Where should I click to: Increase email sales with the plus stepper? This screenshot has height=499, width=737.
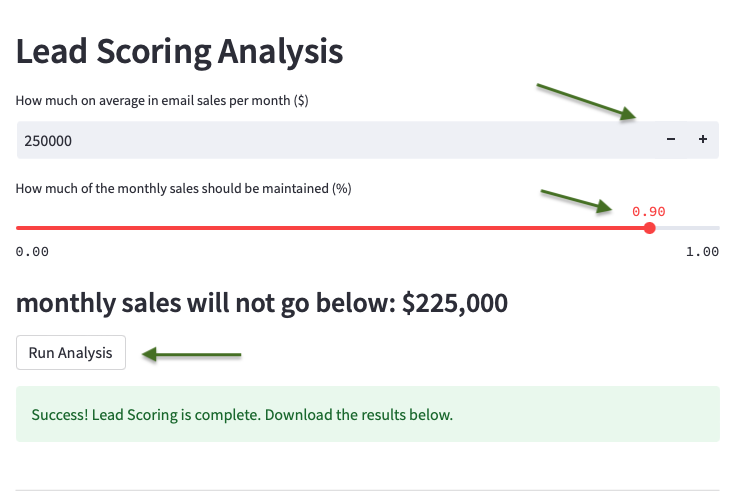[x=703, y=140]
